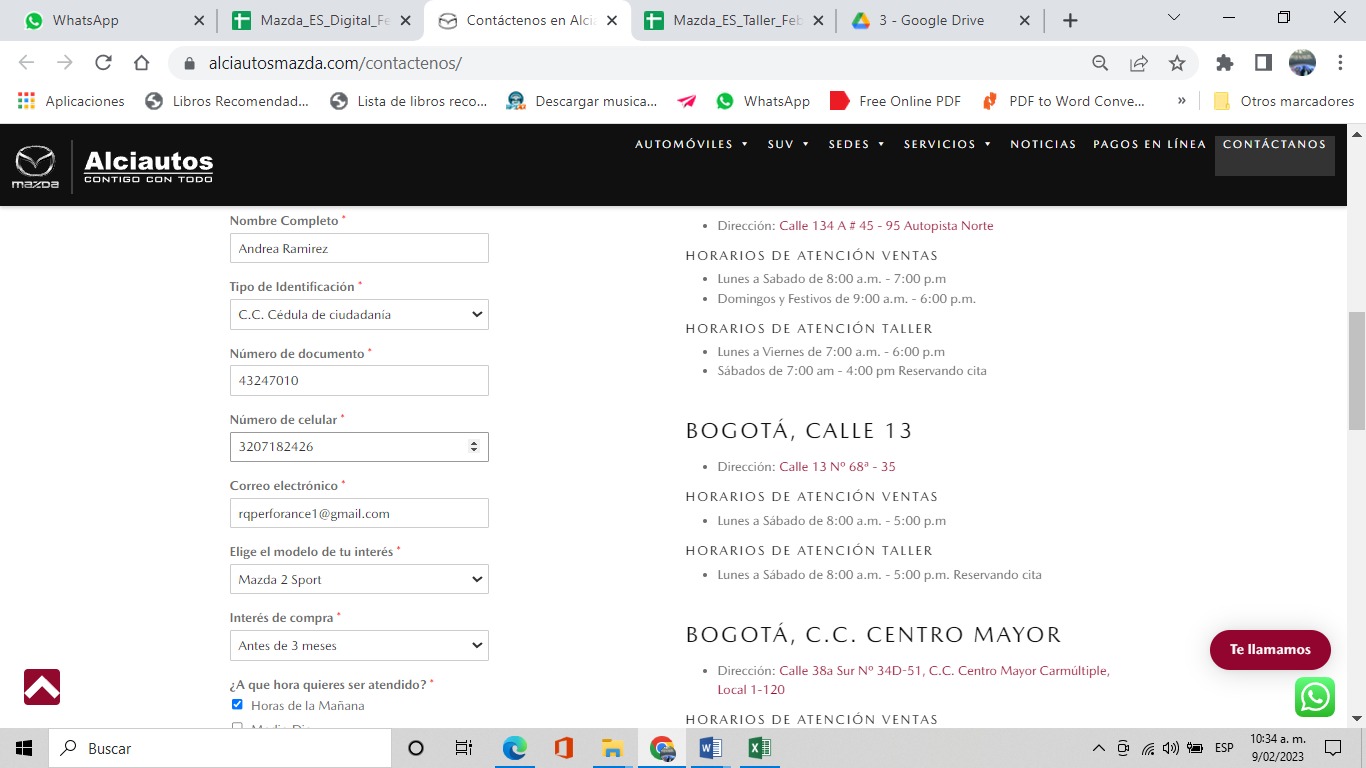Expand the SERVICIOS nav menu
1366x768 pixels.
tap(948, 144)
